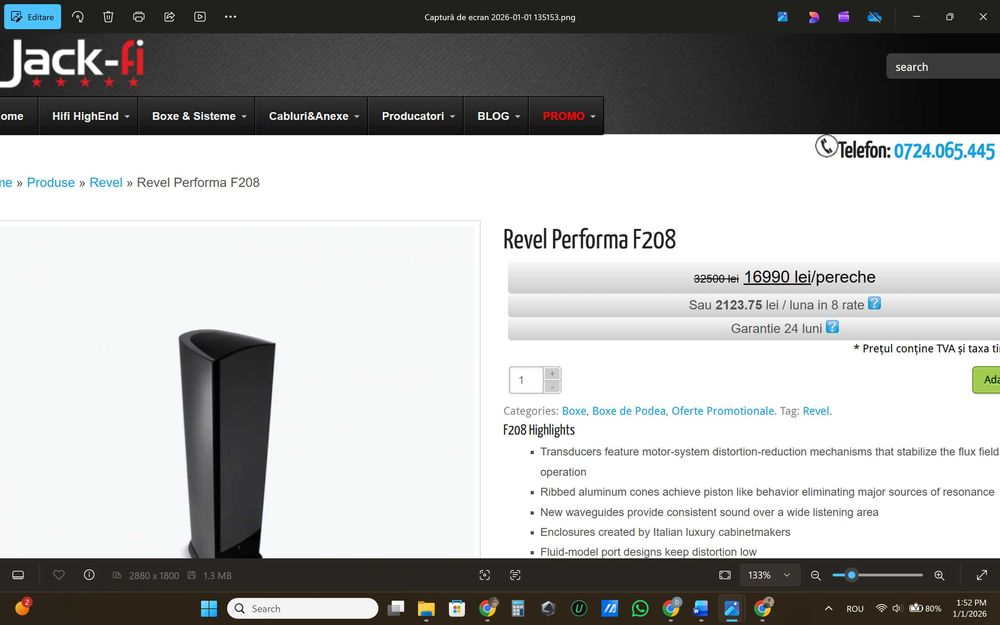Screen dimensions: 1000x625
Task: Click the 0724.065.445 phone number
Action: tap(944, 151)
